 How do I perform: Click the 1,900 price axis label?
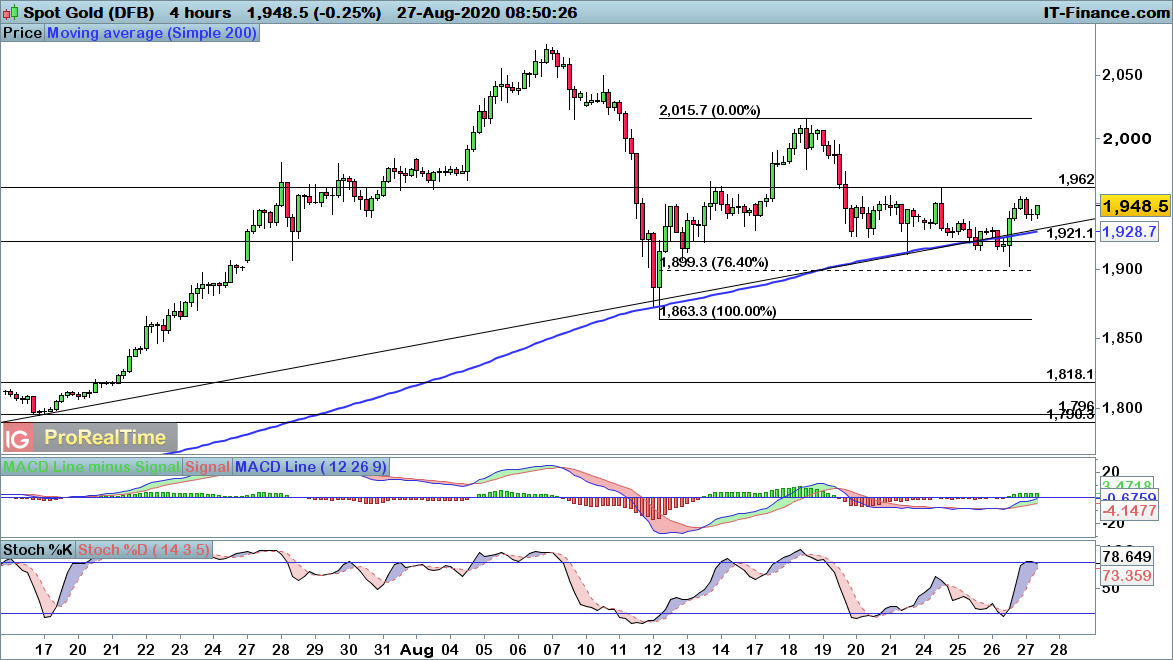(x=1122, y=269)
